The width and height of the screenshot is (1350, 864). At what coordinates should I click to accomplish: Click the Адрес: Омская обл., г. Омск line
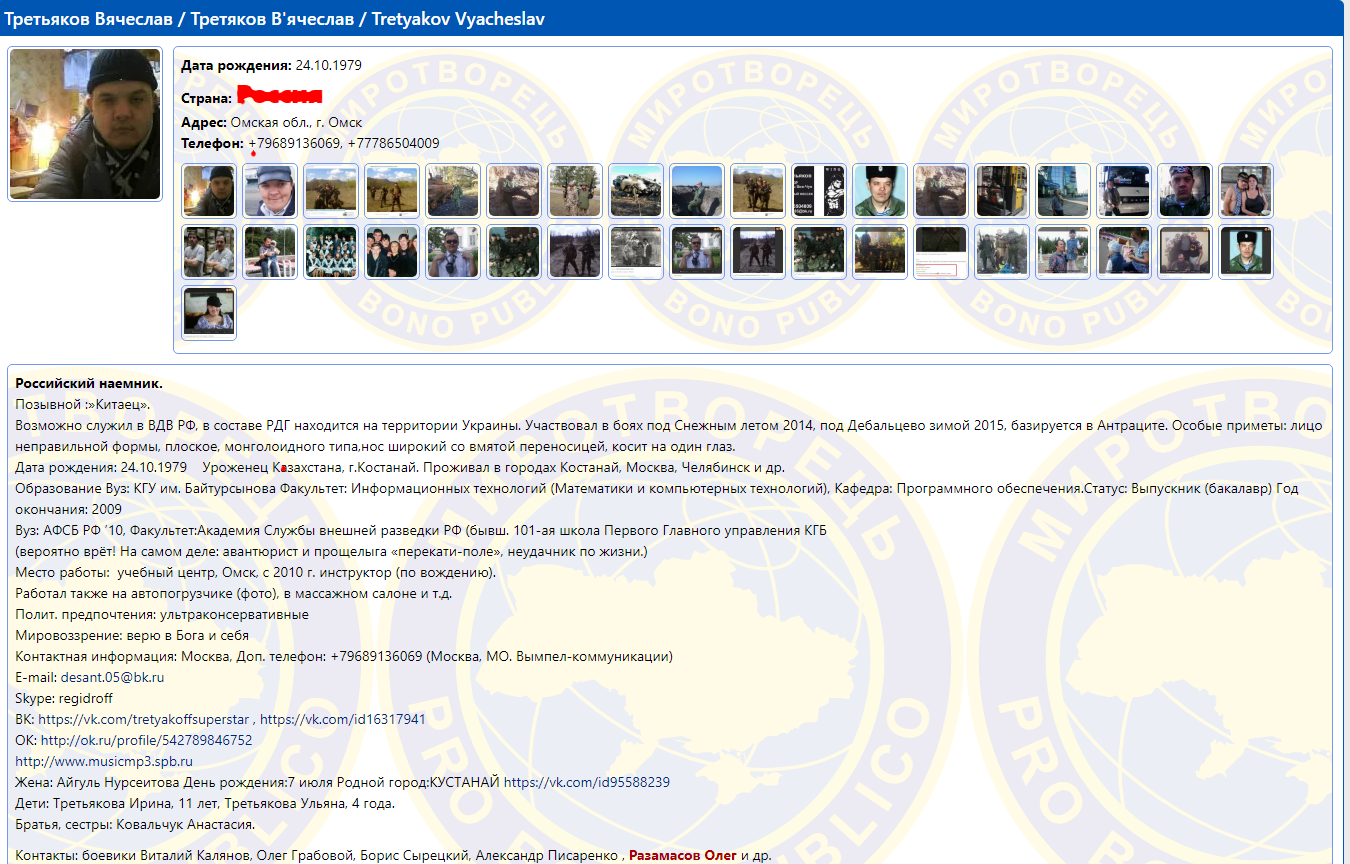point(271,123)
